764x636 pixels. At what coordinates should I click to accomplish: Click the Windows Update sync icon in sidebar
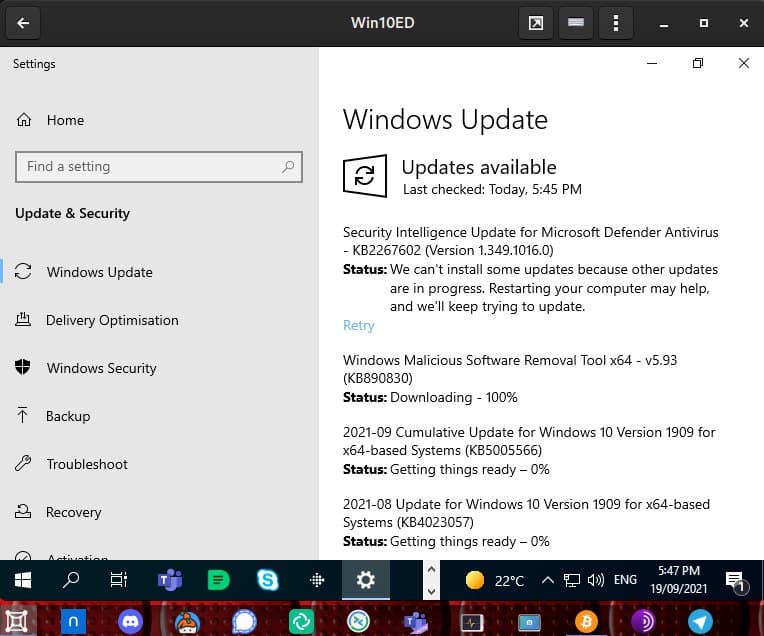point(23,271)
